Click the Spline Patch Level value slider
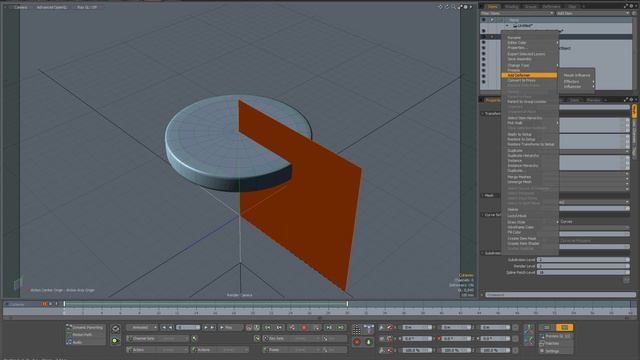This screenshot has width=640, height=360. click(583, 272)
